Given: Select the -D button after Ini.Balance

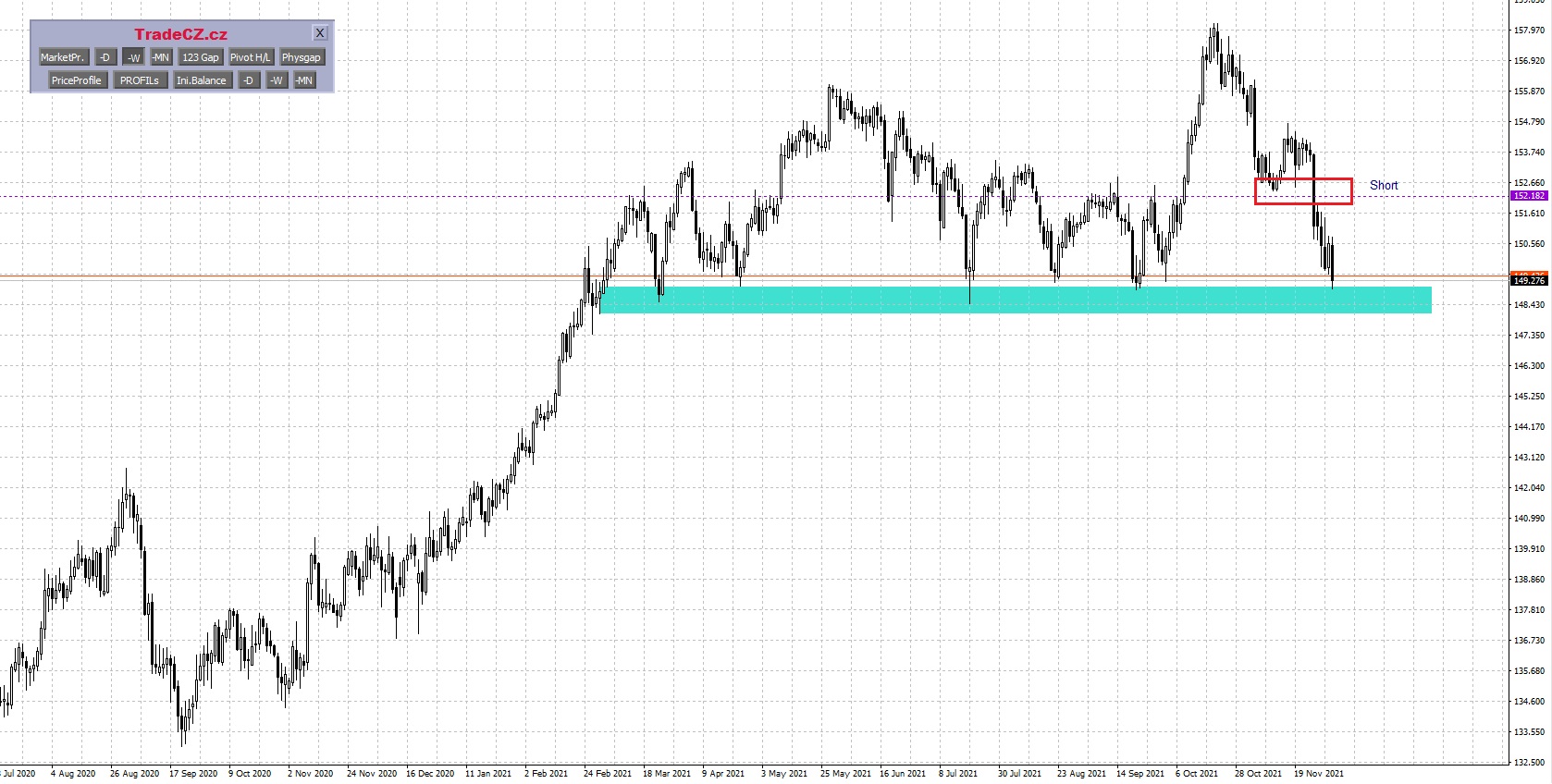Looking at the screenshot, I should [x=248, y=80].
